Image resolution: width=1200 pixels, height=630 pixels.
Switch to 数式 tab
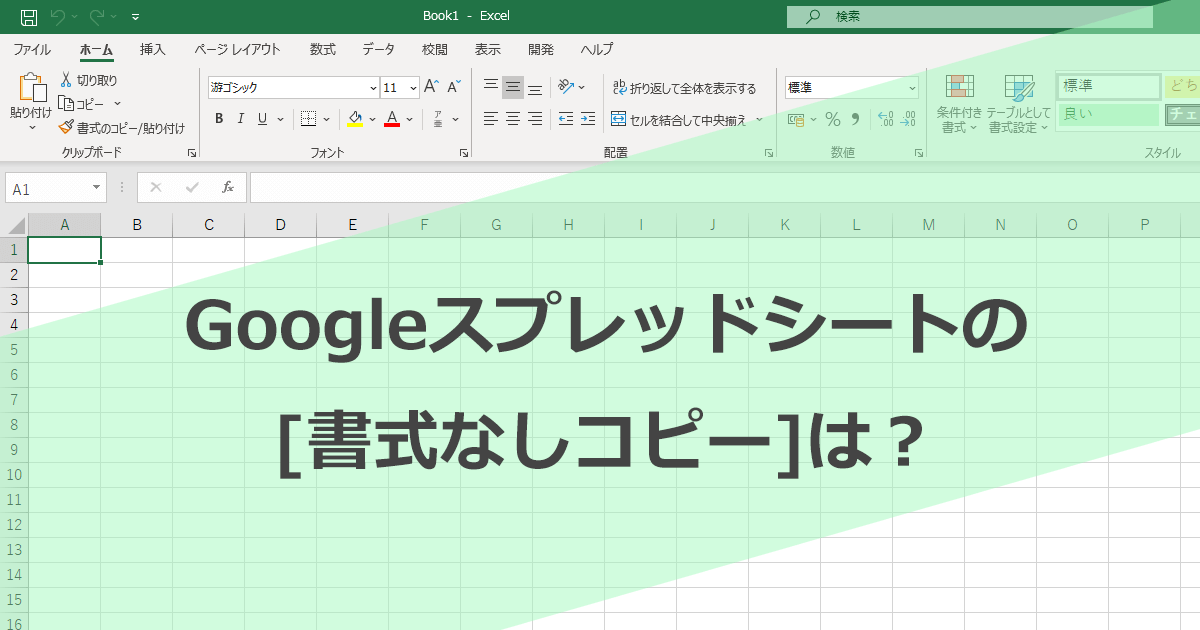pos(323,49)
